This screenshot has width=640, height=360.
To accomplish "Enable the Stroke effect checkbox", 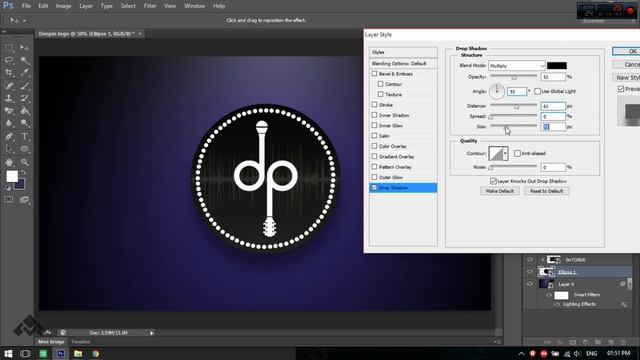I will [x=374, y=105].
